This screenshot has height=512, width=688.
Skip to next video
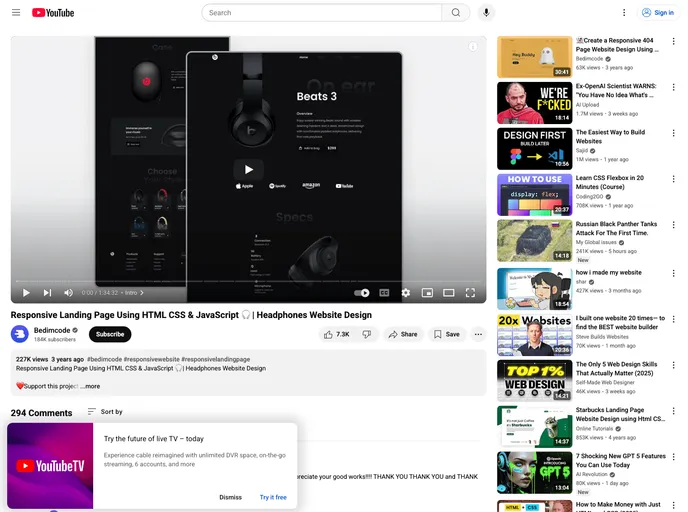[x=47, y=293]
